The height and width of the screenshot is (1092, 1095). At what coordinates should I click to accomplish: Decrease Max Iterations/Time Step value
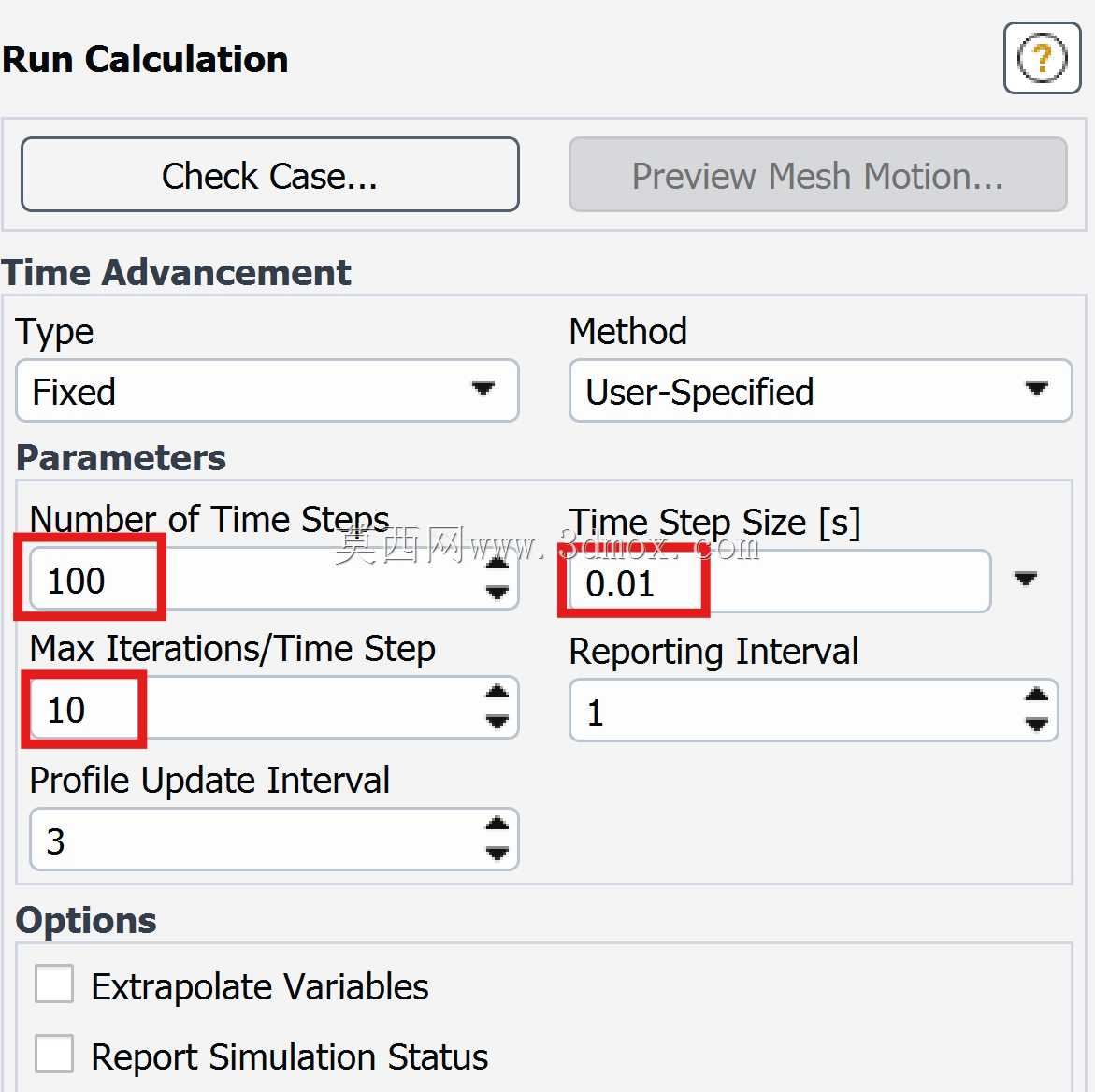(497, 721)
